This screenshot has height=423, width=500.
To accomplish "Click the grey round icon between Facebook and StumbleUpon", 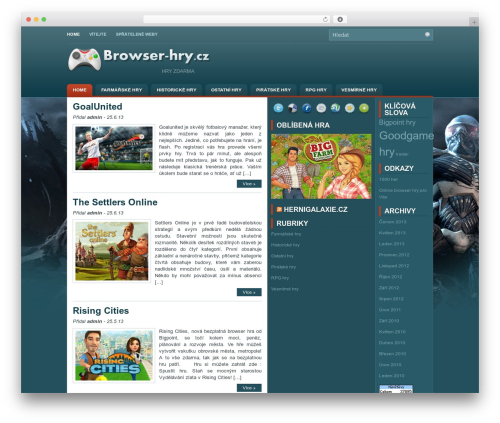I will (321, 108).
